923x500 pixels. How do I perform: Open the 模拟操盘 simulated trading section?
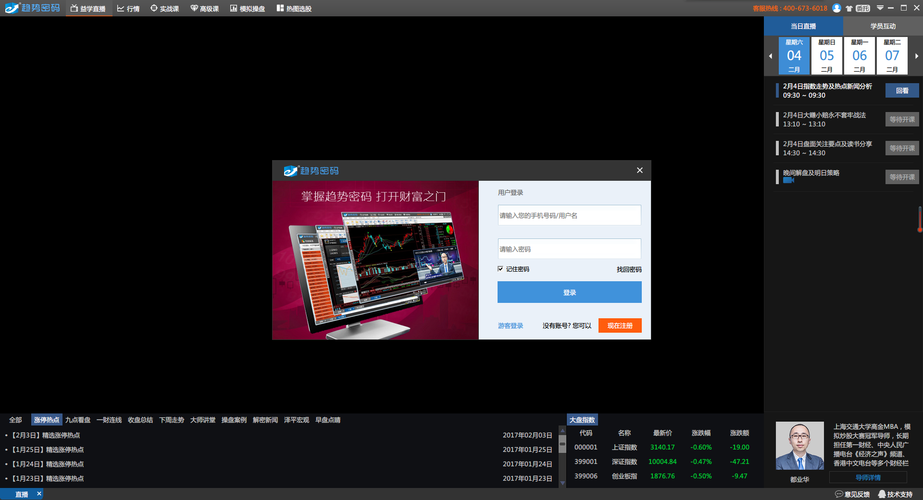pyautogui.click(x=248, y=8)
